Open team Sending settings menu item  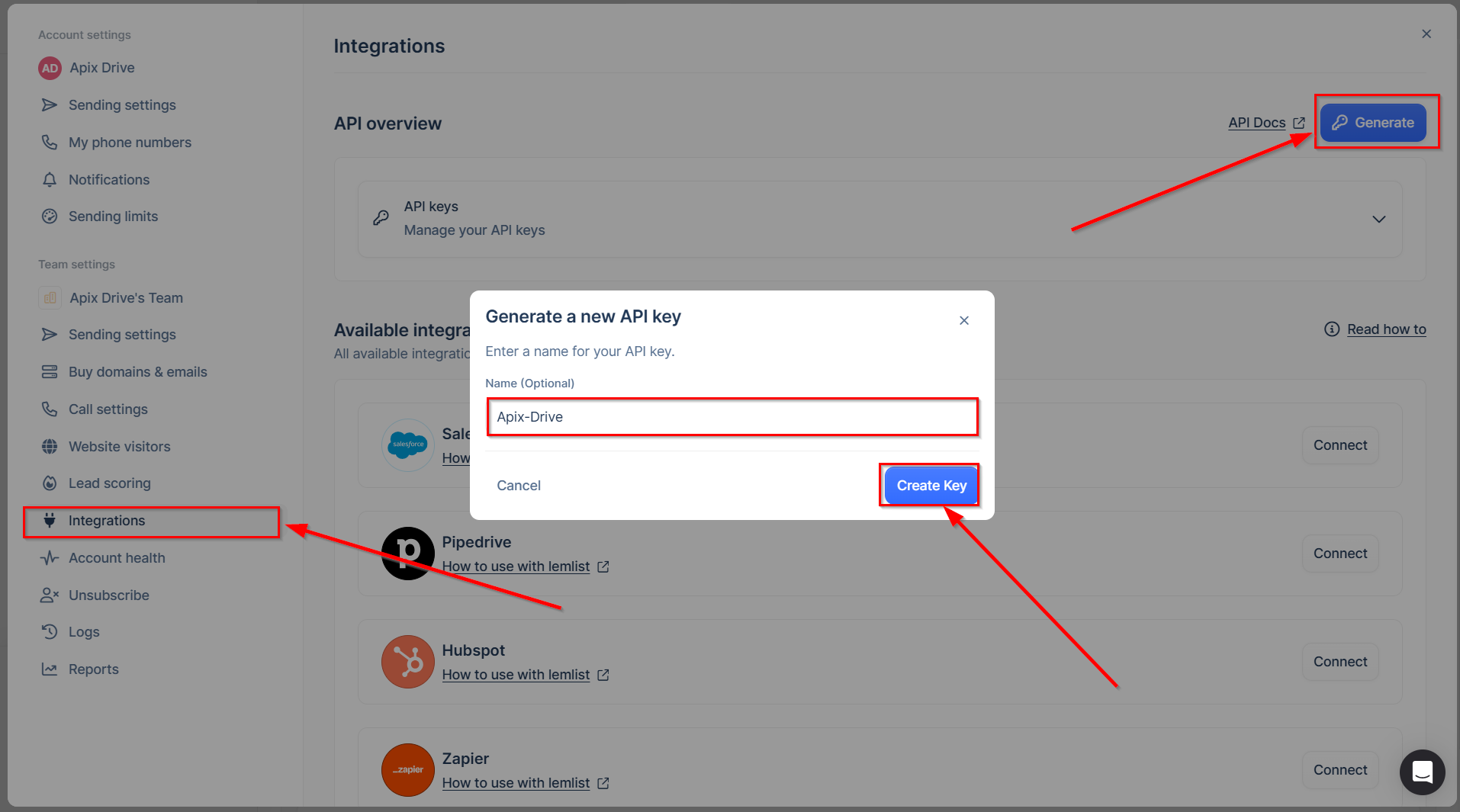click(122, 334)
